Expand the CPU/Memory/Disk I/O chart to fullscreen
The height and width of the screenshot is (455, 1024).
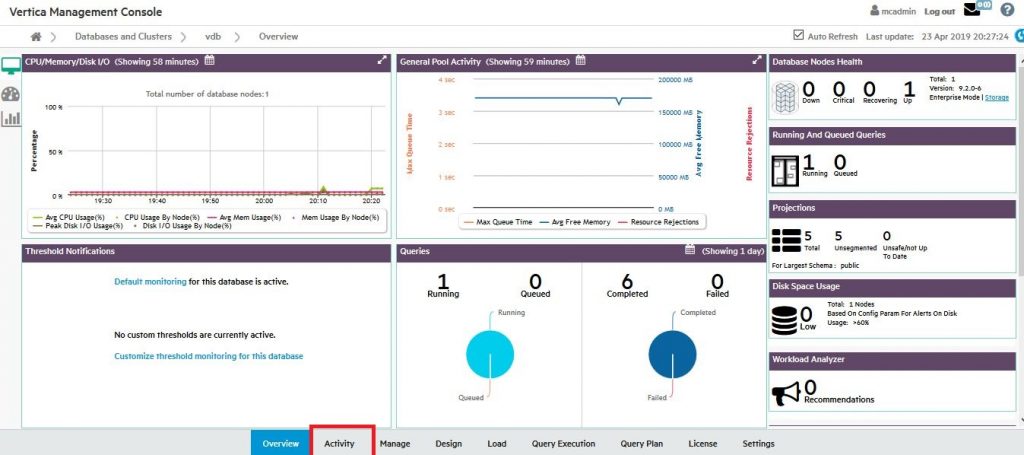pyautogui.click(x=381, y=61)
